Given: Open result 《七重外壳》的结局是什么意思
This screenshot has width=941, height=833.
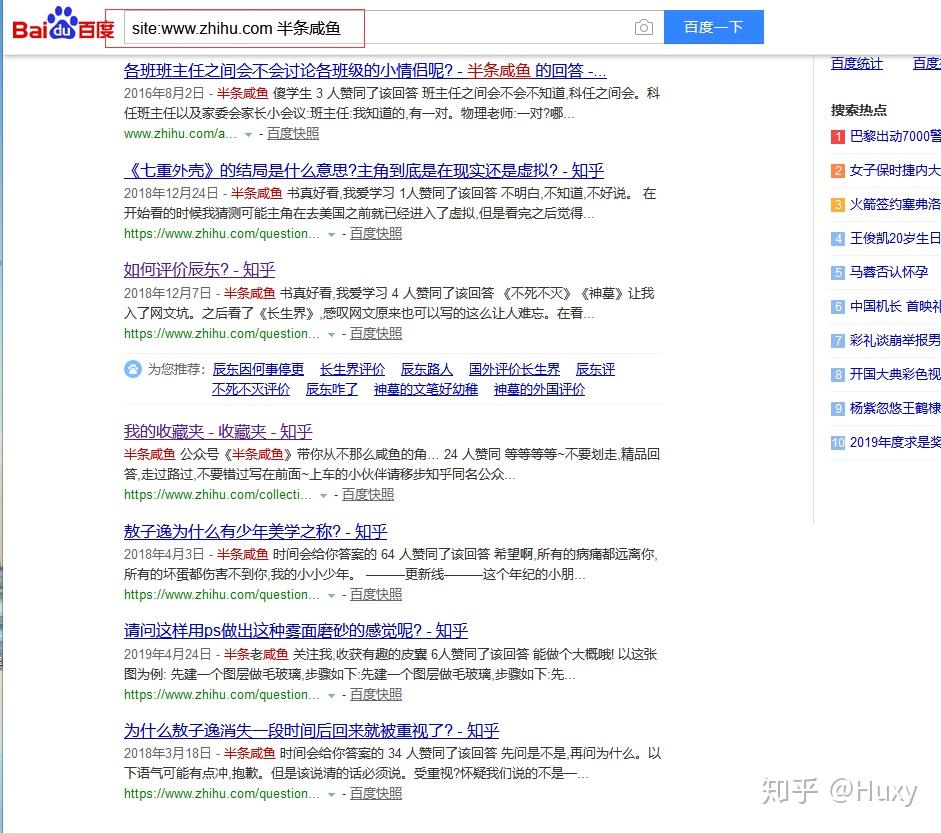Looking at the screenshot, I should coord(364,170).
